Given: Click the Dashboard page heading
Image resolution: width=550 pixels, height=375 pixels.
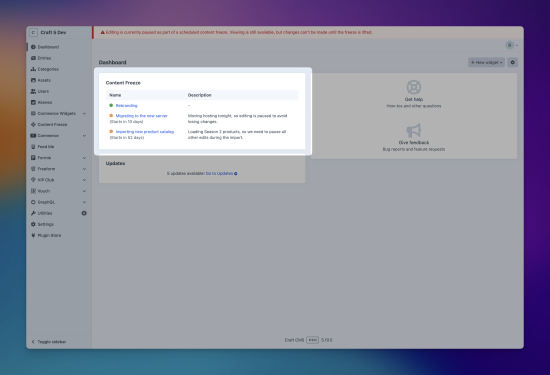Looking at the screenshot, I should click(x=113, y=62).
